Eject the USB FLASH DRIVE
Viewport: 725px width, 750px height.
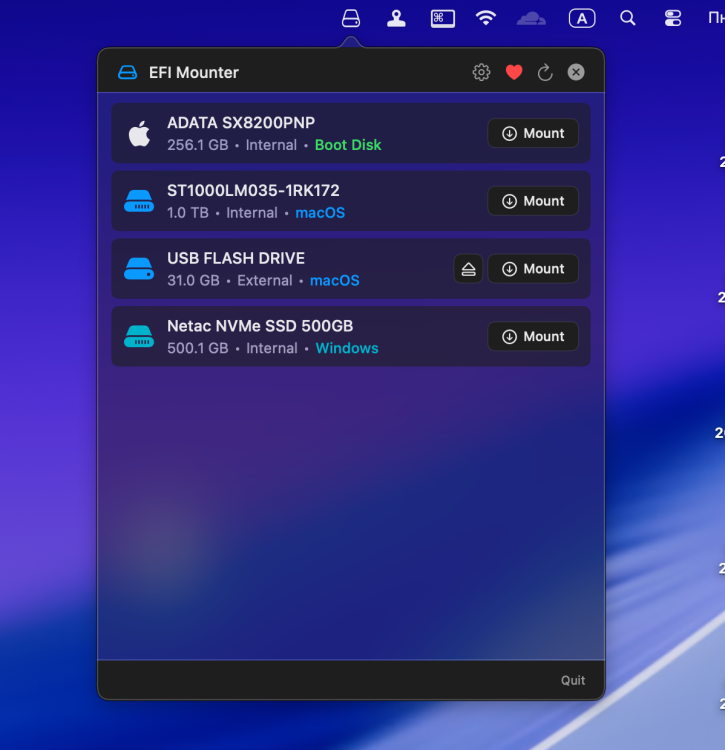(468, 269)
